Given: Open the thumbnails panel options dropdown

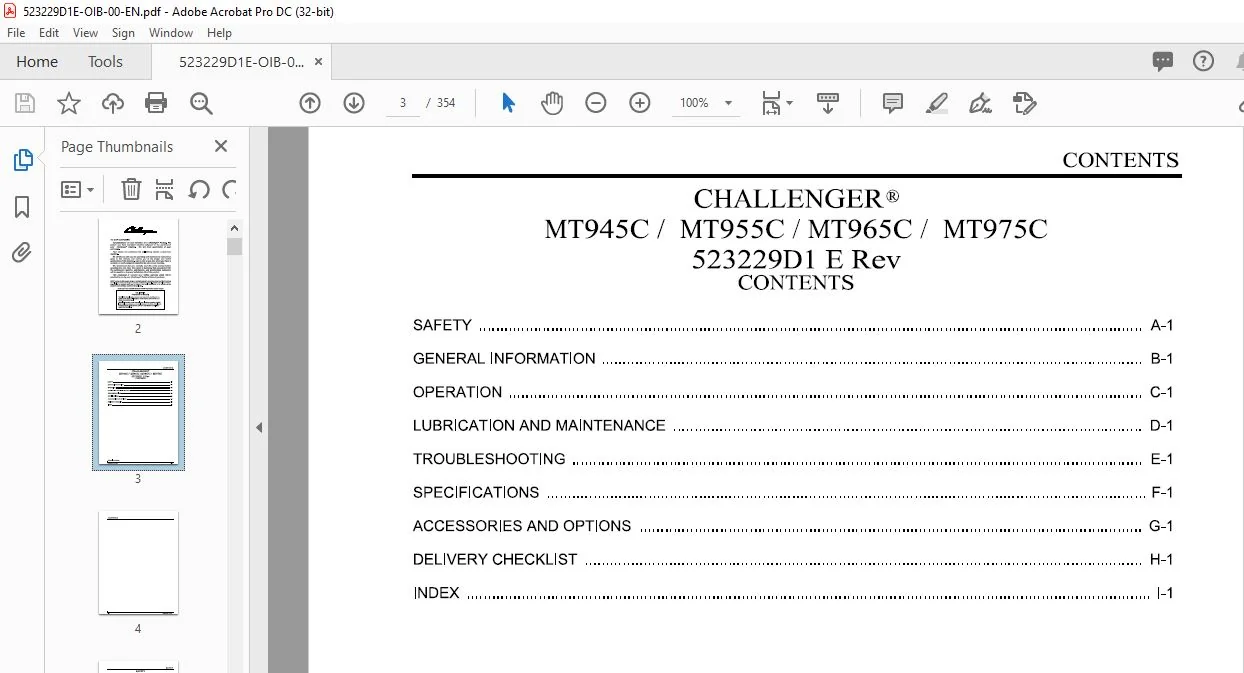Looking at the screenshot, I should coord(78,189).
